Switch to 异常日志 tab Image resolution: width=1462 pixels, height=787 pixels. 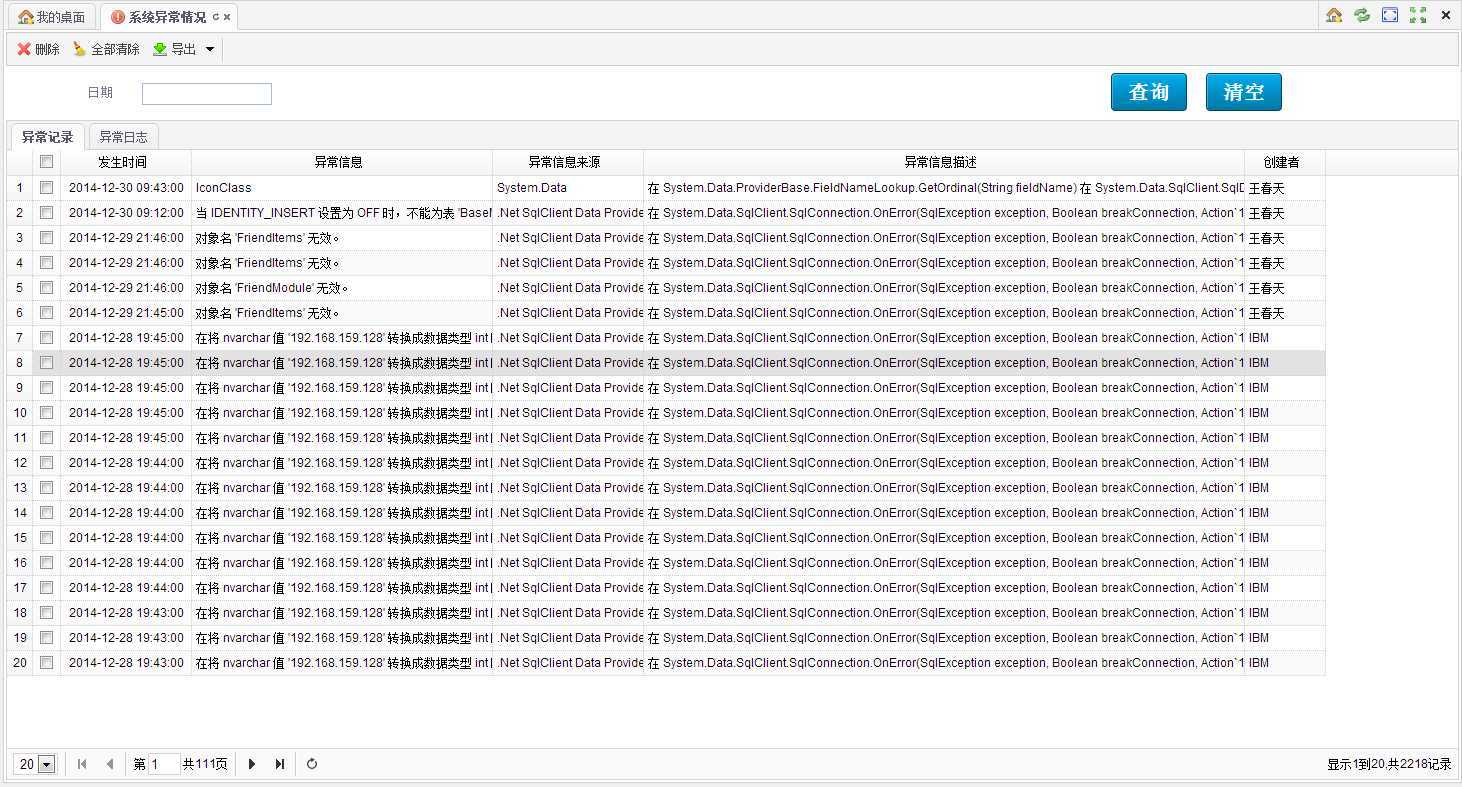point(124,137)
